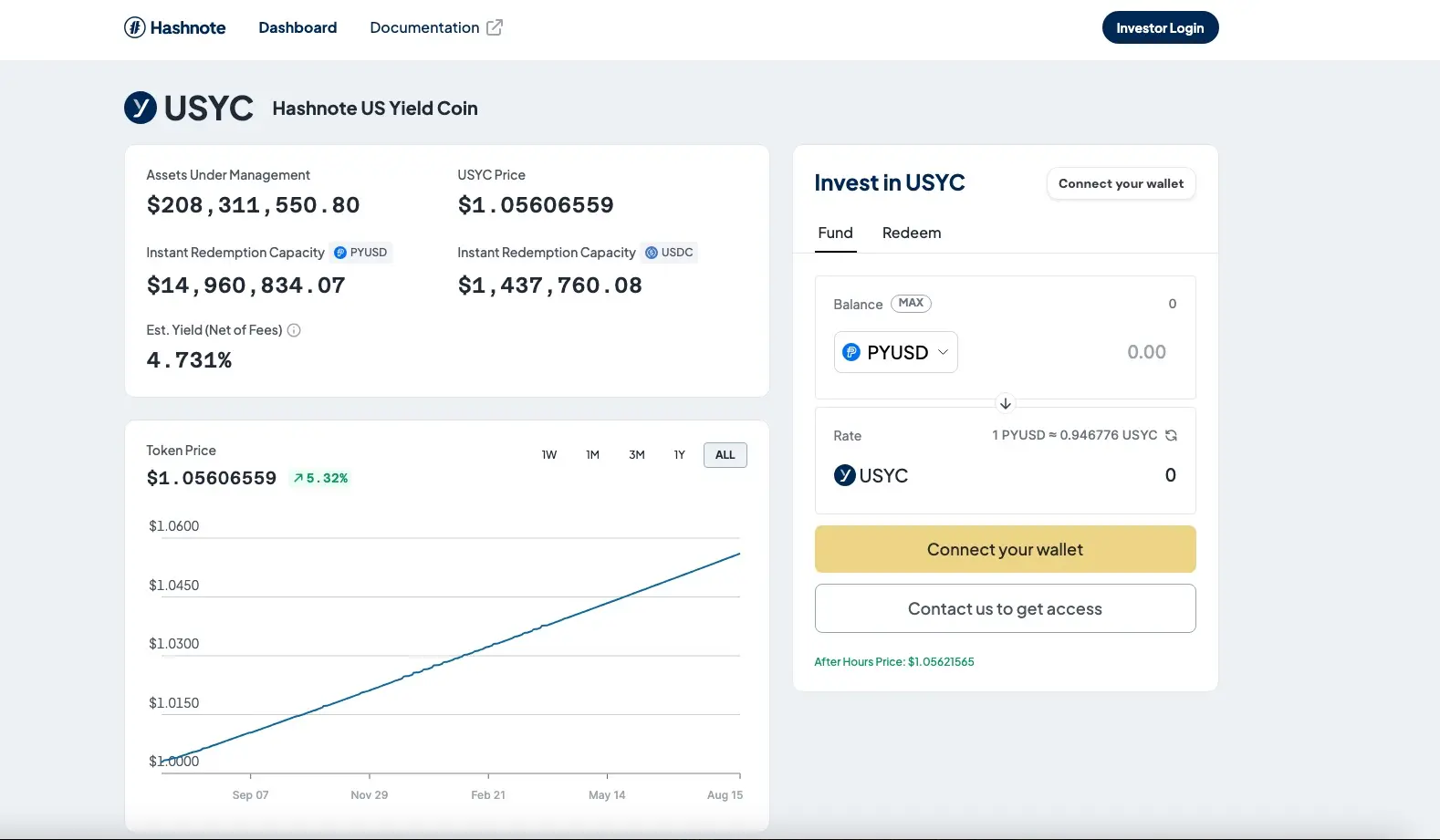Switch to the Fund tab
The image size is (1440, 840).
pyautogui.click(x=835, y=233)
